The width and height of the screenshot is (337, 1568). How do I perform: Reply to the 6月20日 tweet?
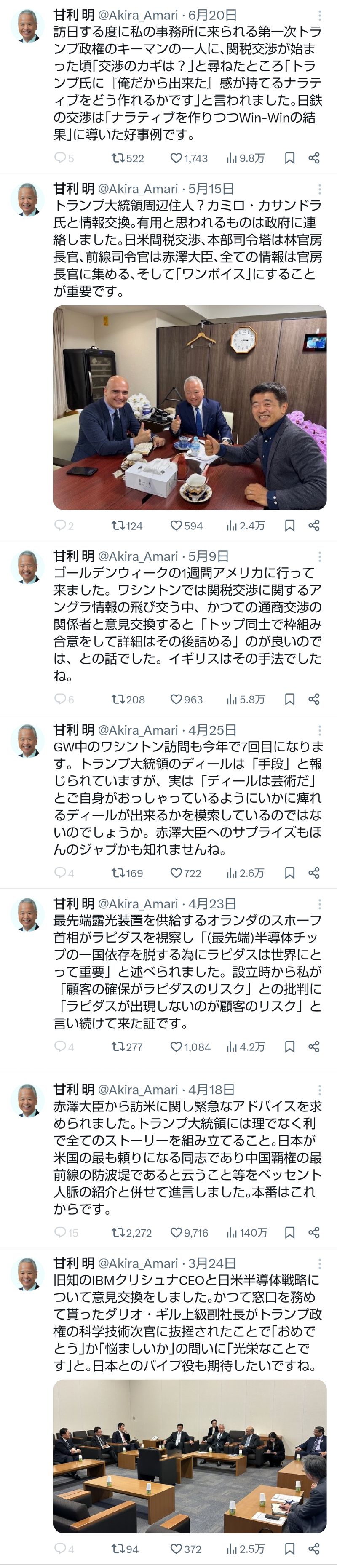point(64,158)
